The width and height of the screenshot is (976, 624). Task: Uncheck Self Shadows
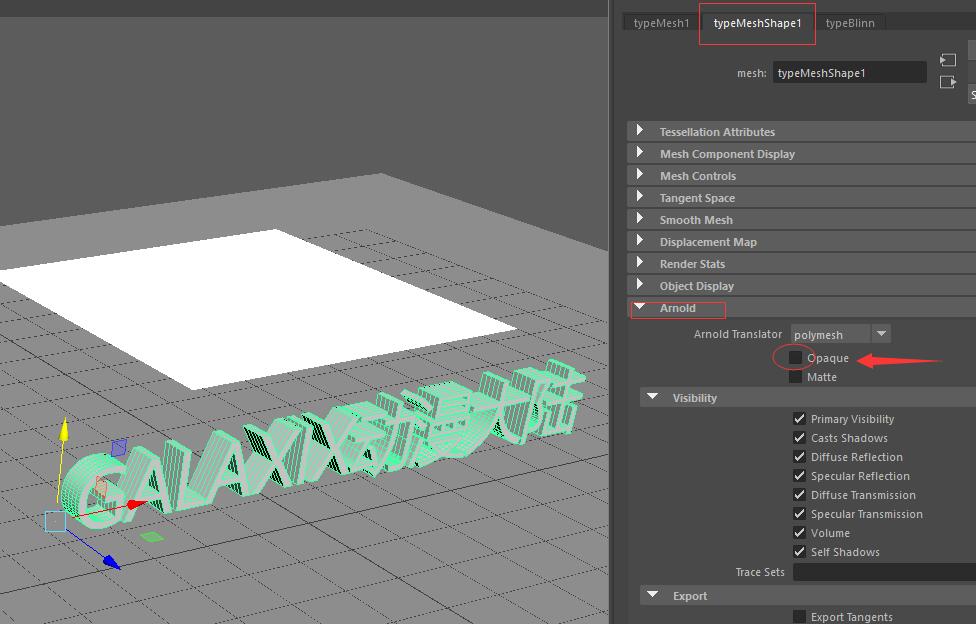(800, 552)
